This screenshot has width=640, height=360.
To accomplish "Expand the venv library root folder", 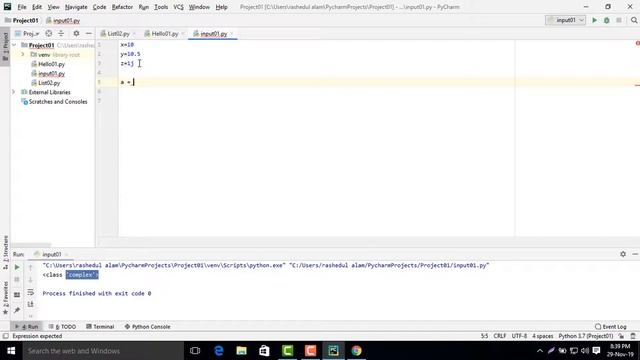I will (23, 54).
